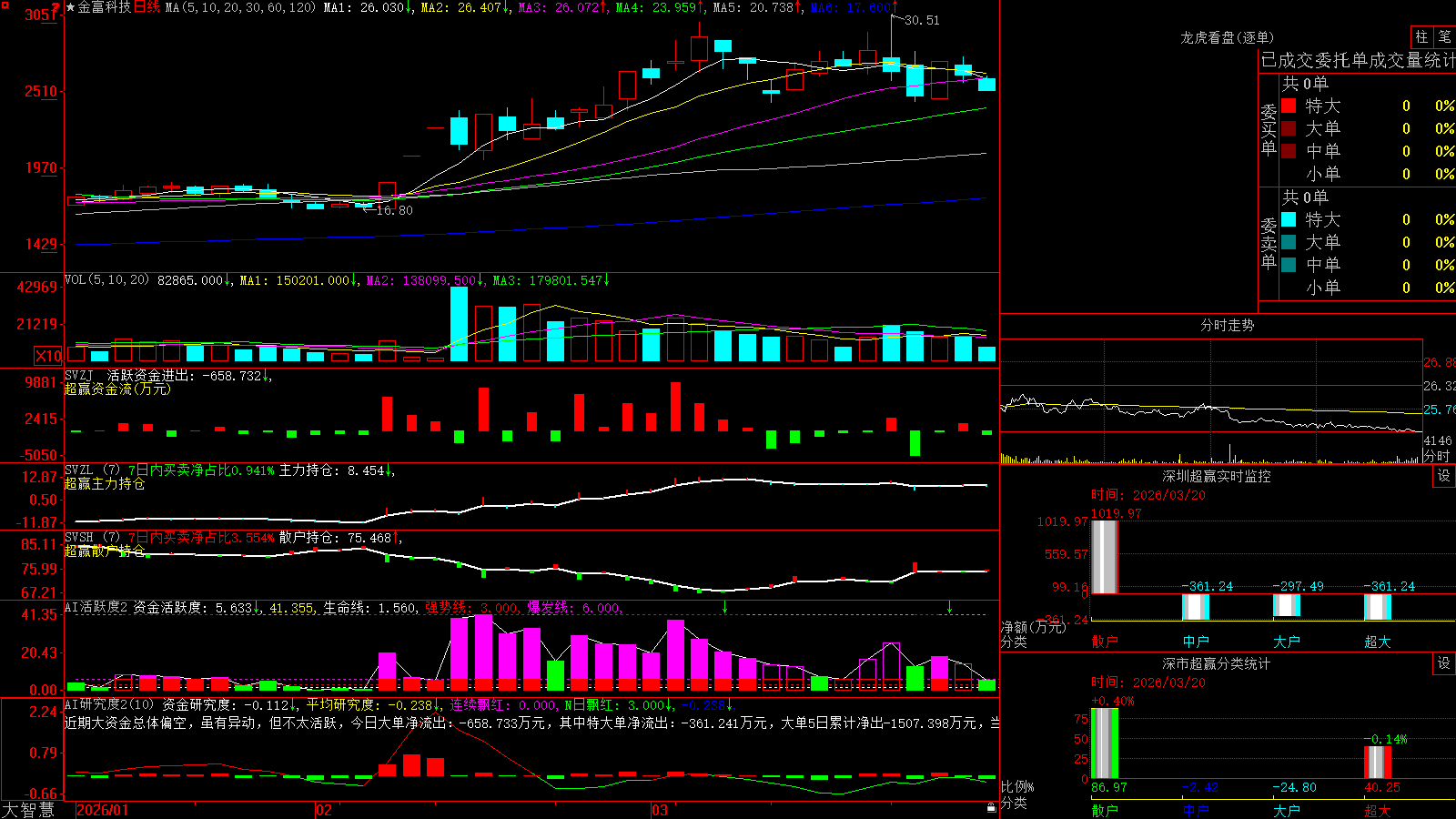The width and height of the screenshot is (1456, 819).
Task: Click the 散户 bar in 深圳超赢实时监控 chart
Action: pos(1104,557)
